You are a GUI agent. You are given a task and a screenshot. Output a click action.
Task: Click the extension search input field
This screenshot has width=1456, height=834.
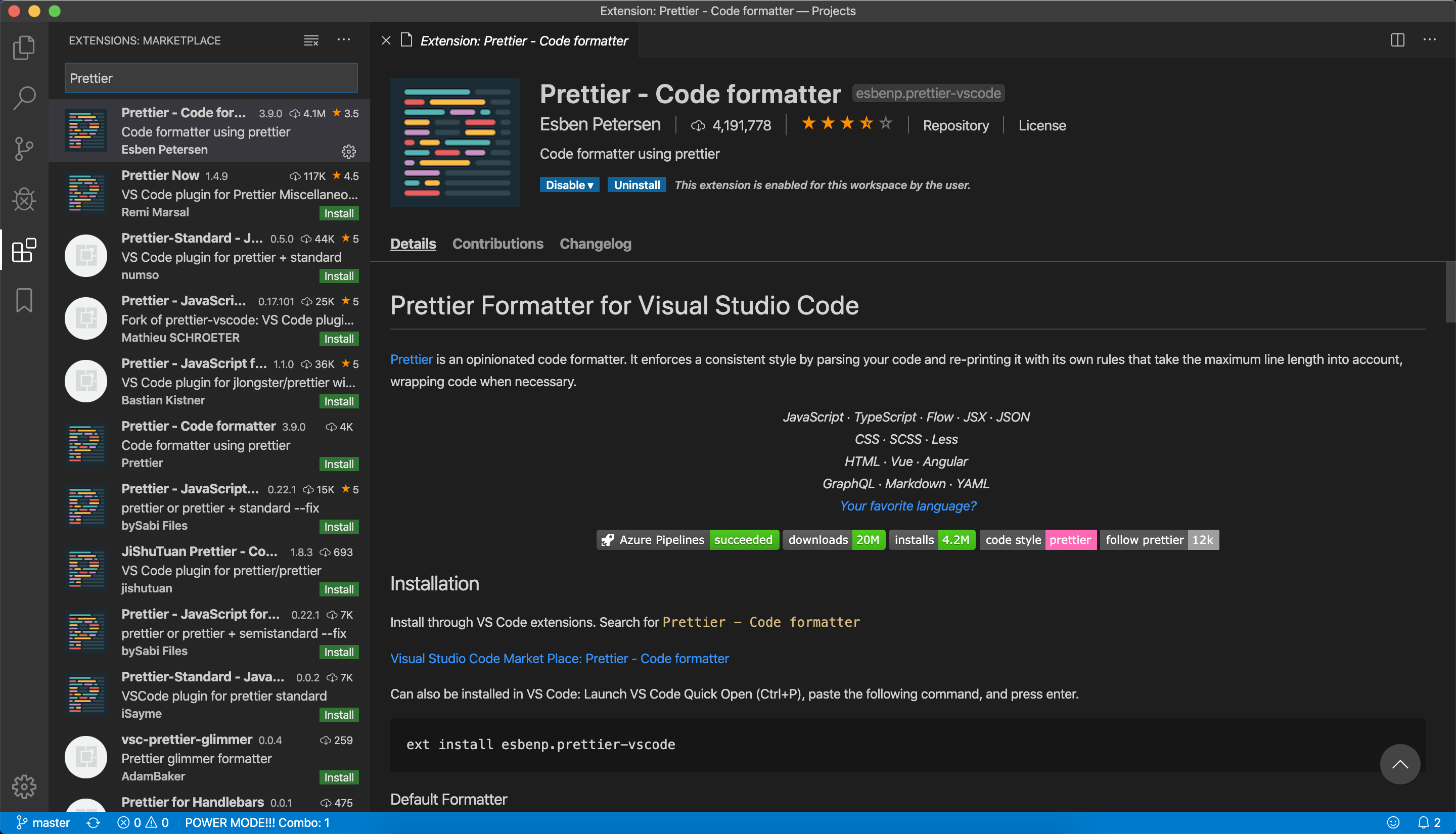[x=211, y=78]
